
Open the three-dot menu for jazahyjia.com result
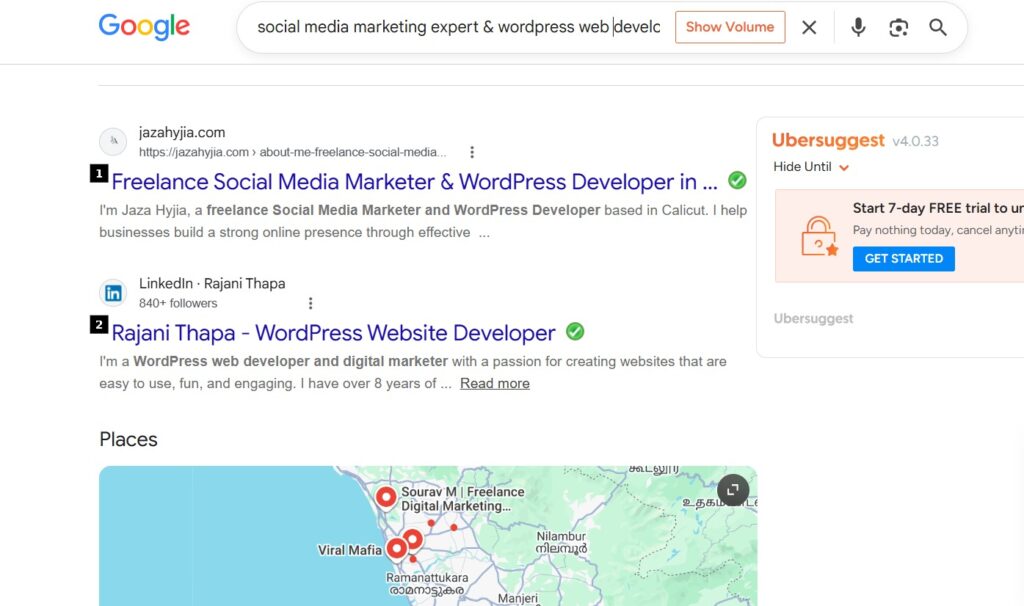[472, 152]
